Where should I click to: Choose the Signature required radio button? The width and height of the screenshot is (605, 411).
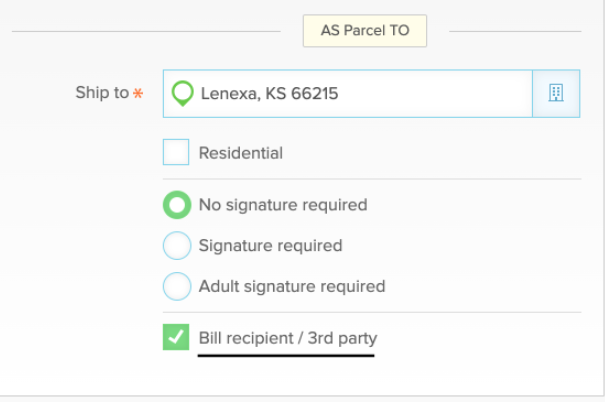coord(177,245)
